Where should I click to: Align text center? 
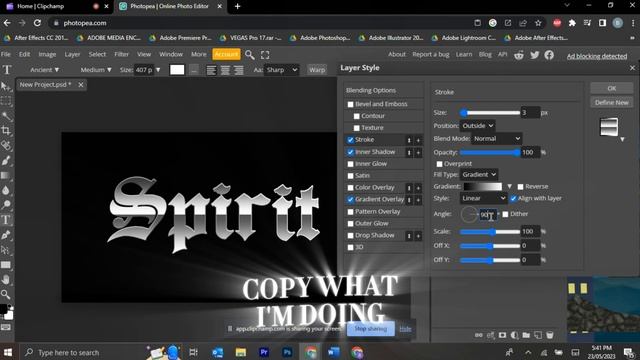click(x=225, y=70)
